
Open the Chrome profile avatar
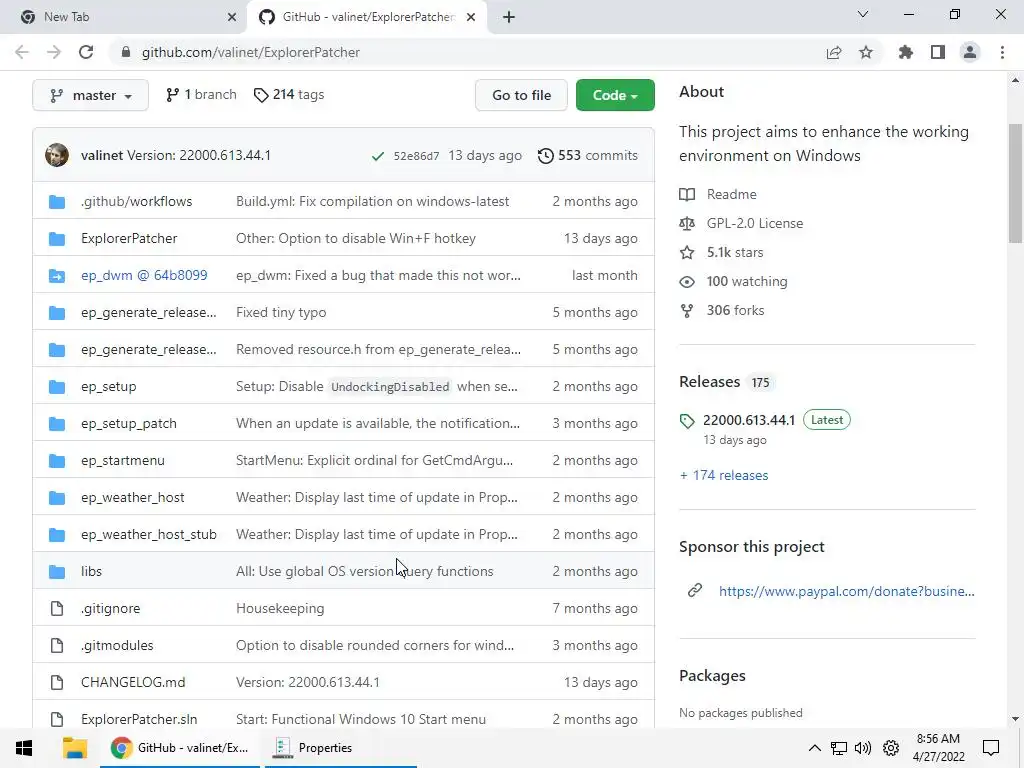tap(970, 52)
